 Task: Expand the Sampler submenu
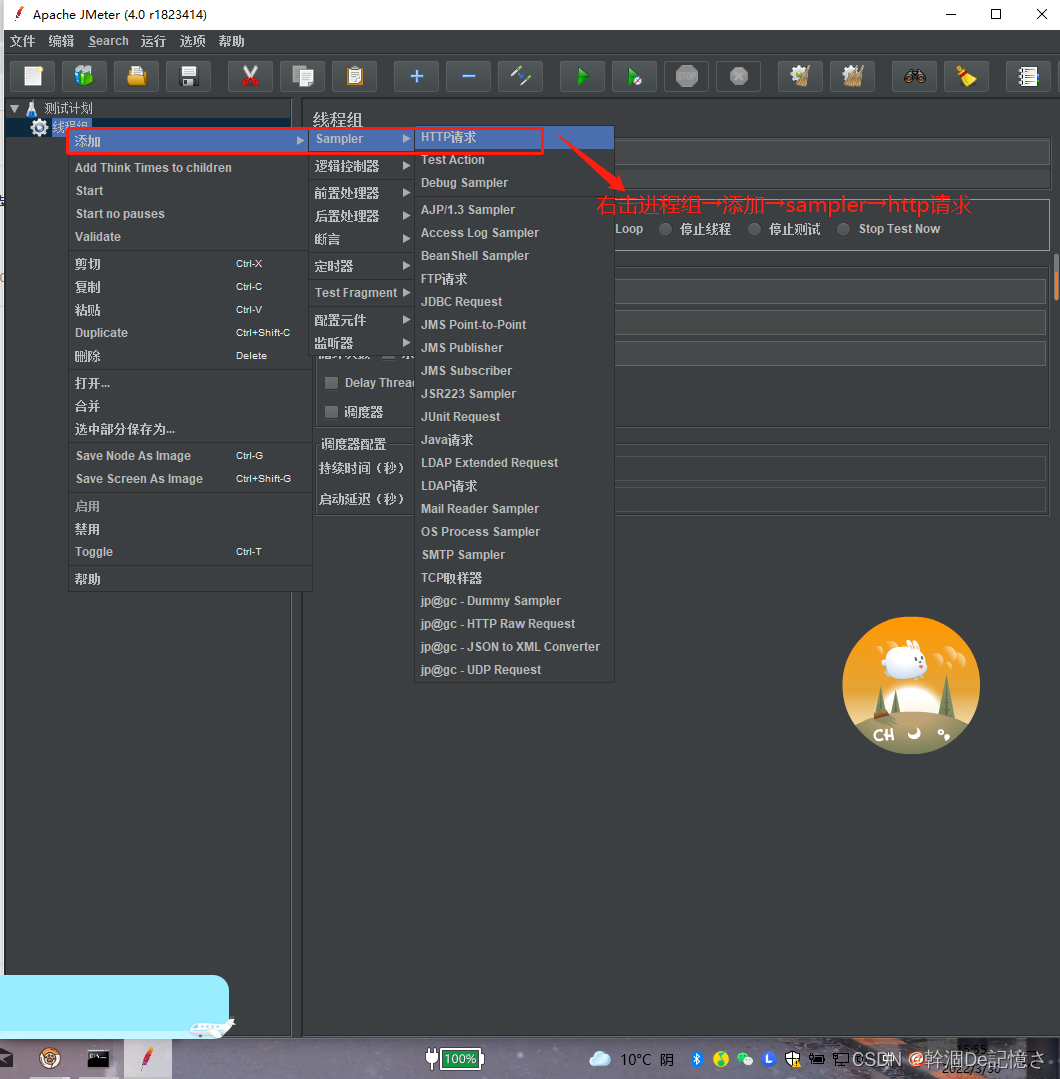pyautogui.click(x=362, y=138)
